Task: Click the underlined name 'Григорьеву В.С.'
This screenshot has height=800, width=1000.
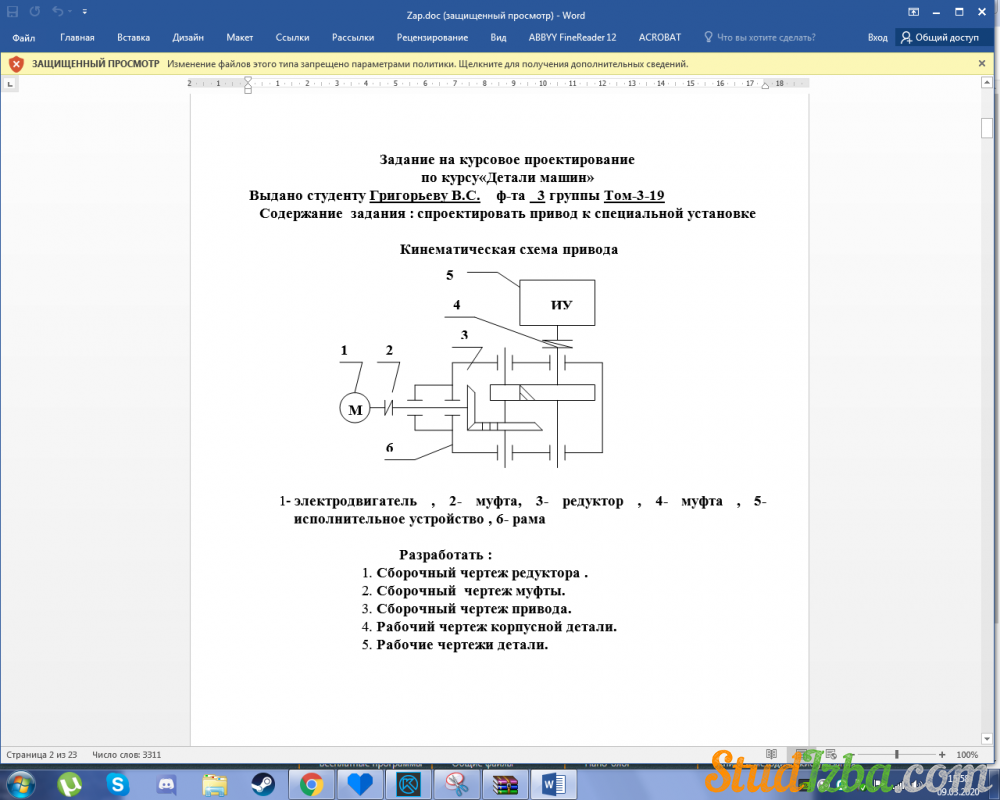Action: 425,196
